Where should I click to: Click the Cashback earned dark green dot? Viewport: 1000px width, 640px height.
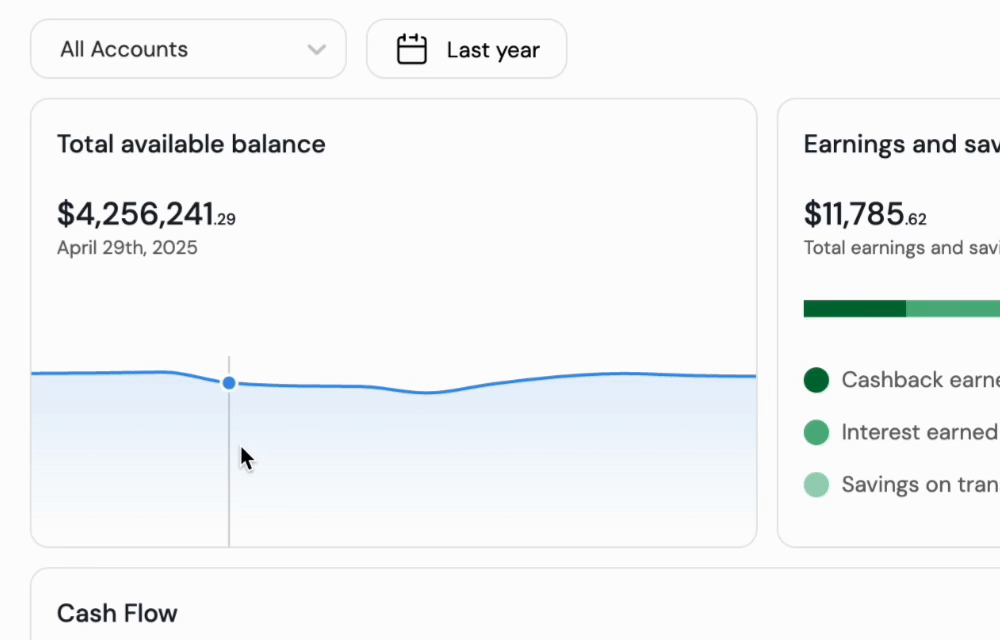coord(816,380)
